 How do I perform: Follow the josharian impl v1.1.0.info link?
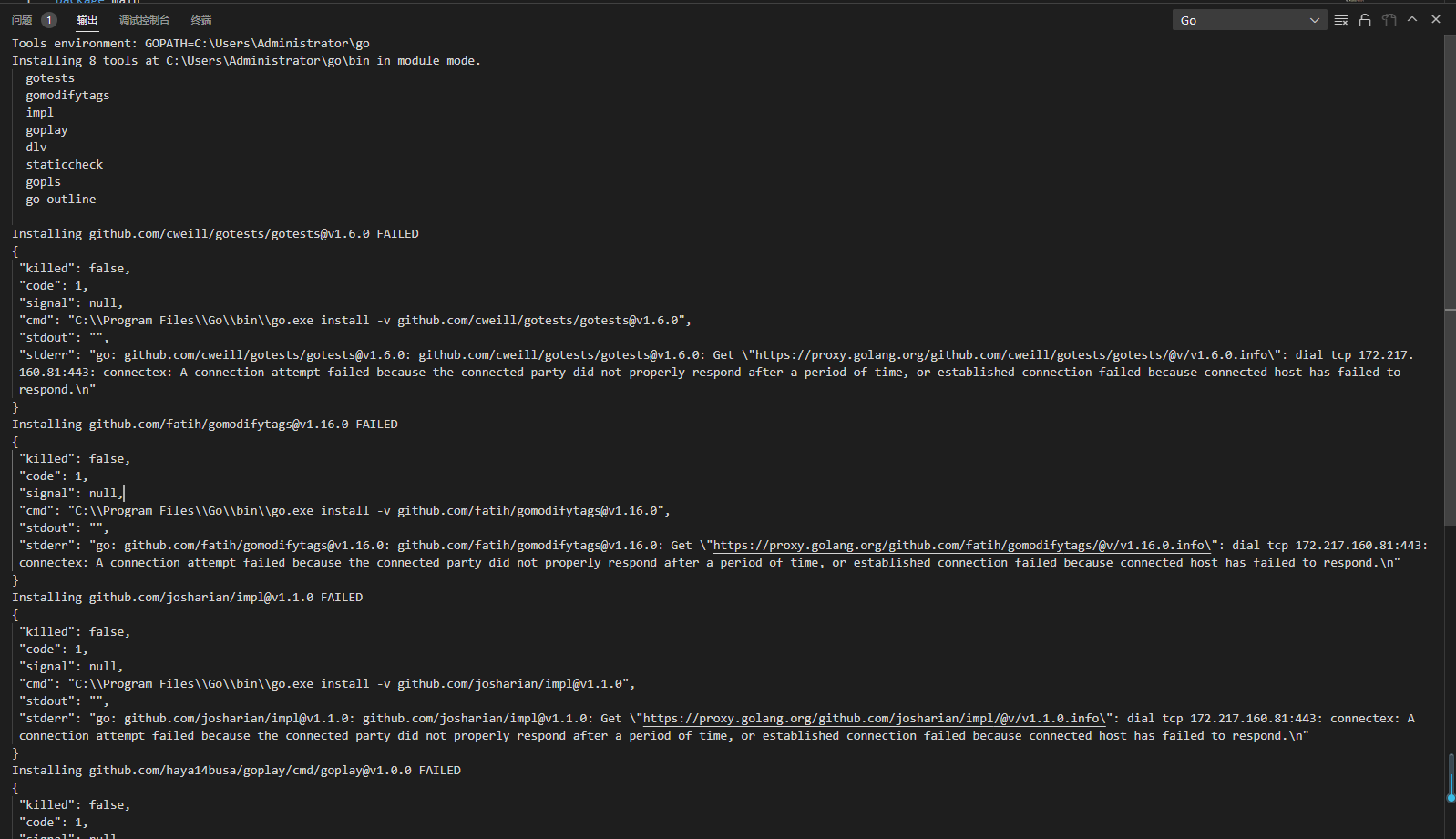(875, 719)
